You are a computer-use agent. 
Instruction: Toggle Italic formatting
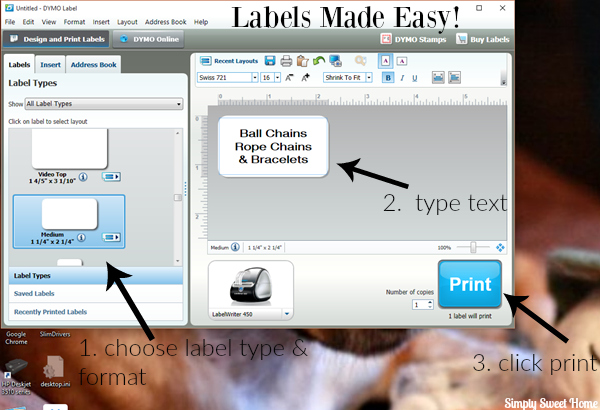point(402,78)
